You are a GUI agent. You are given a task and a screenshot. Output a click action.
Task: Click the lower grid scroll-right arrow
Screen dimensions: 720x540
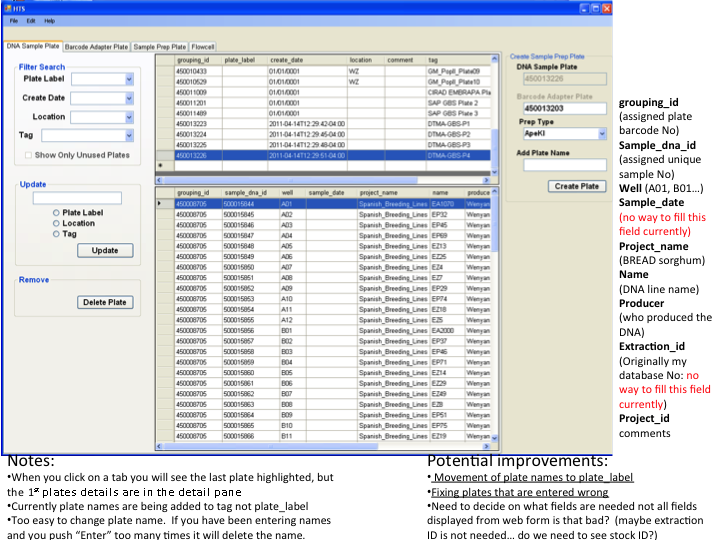pos(486,446)
